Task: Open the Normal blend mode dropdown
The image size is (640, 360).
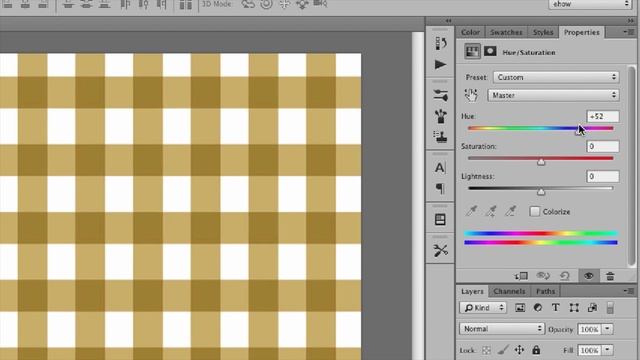Action: point(502,329)
